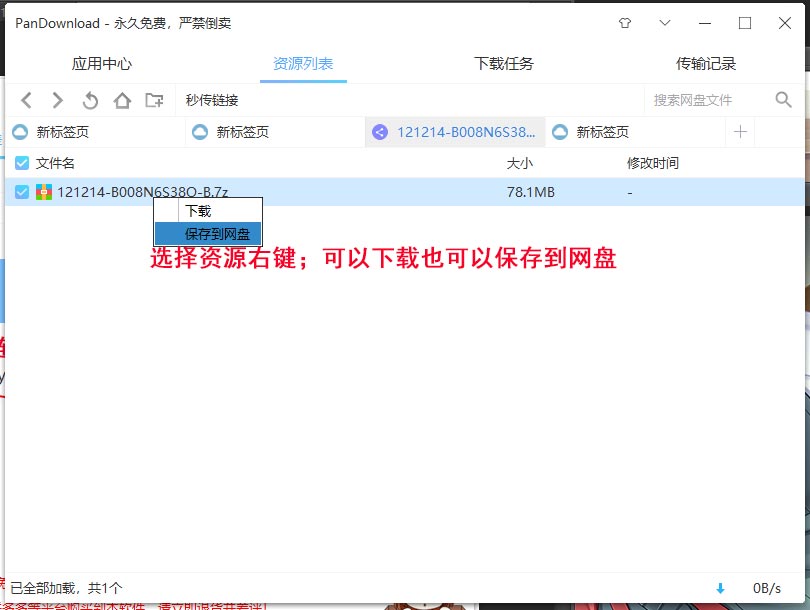Image resolution: width=810 pixels, height=610 pixels.
Task: Click the skin/theme shirt icon in titlebar
Action: [624, 22]
